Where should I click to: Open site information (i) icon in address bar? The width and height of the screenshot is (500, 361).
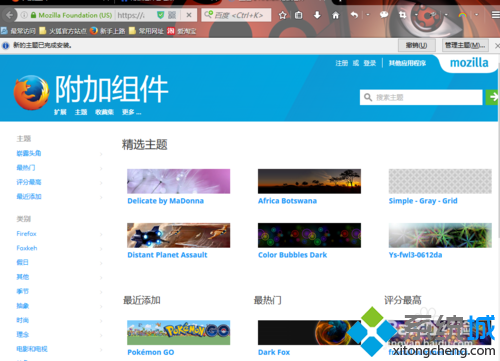pyautogui.click(x=24, y=15)
